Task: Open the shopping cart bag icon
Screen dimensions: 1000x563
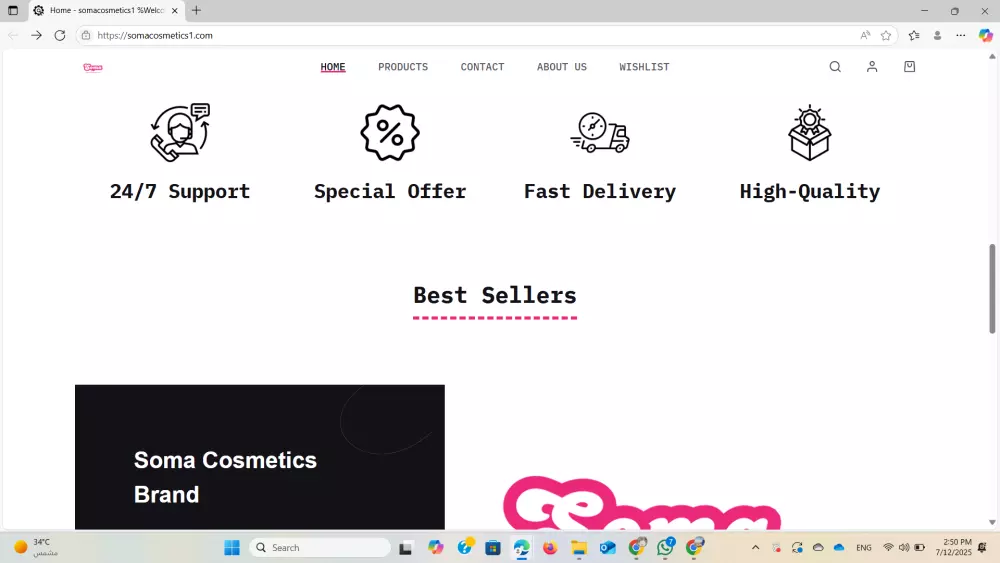Action: [909, 66]
